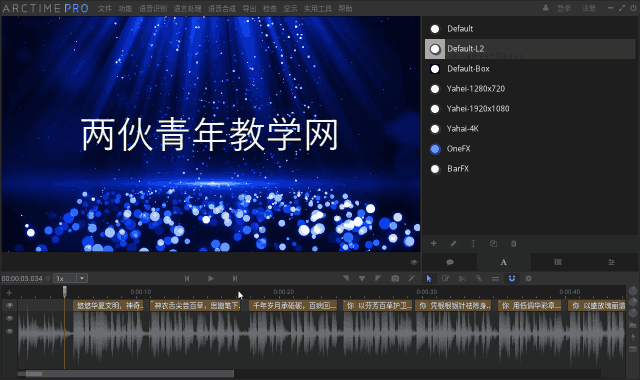The height and width of the screenshot is (380, 640).
Task: Open timeline settings gear
Action: [x=529, y=278]
